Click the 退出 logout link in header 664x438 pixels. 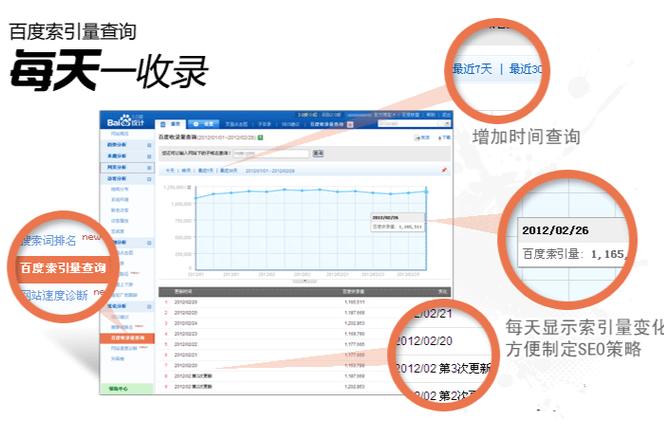coord(446,115)
